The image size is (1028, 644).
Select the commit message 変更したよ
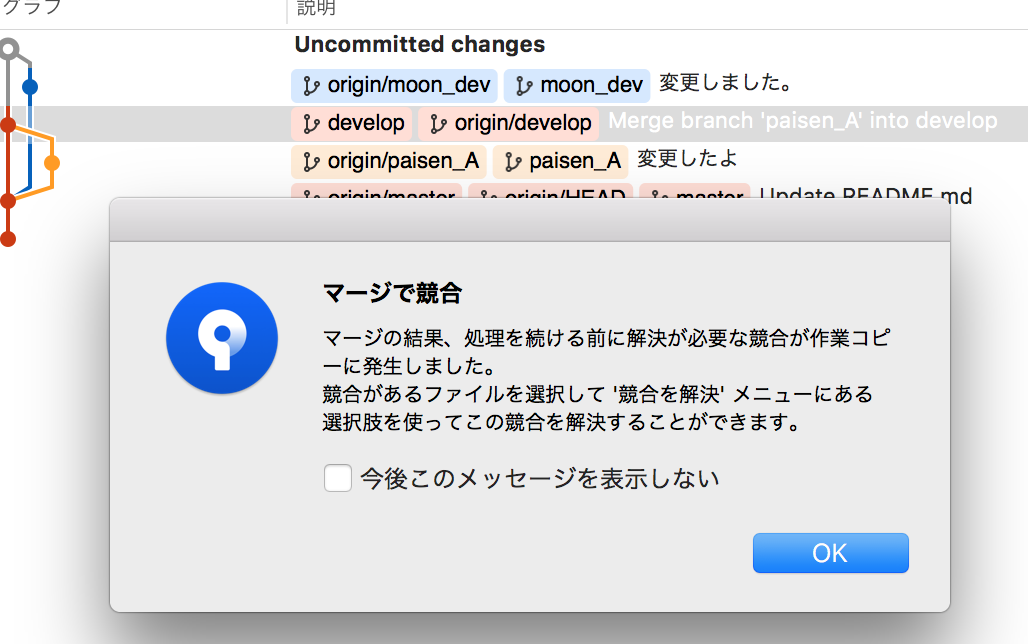687,159
